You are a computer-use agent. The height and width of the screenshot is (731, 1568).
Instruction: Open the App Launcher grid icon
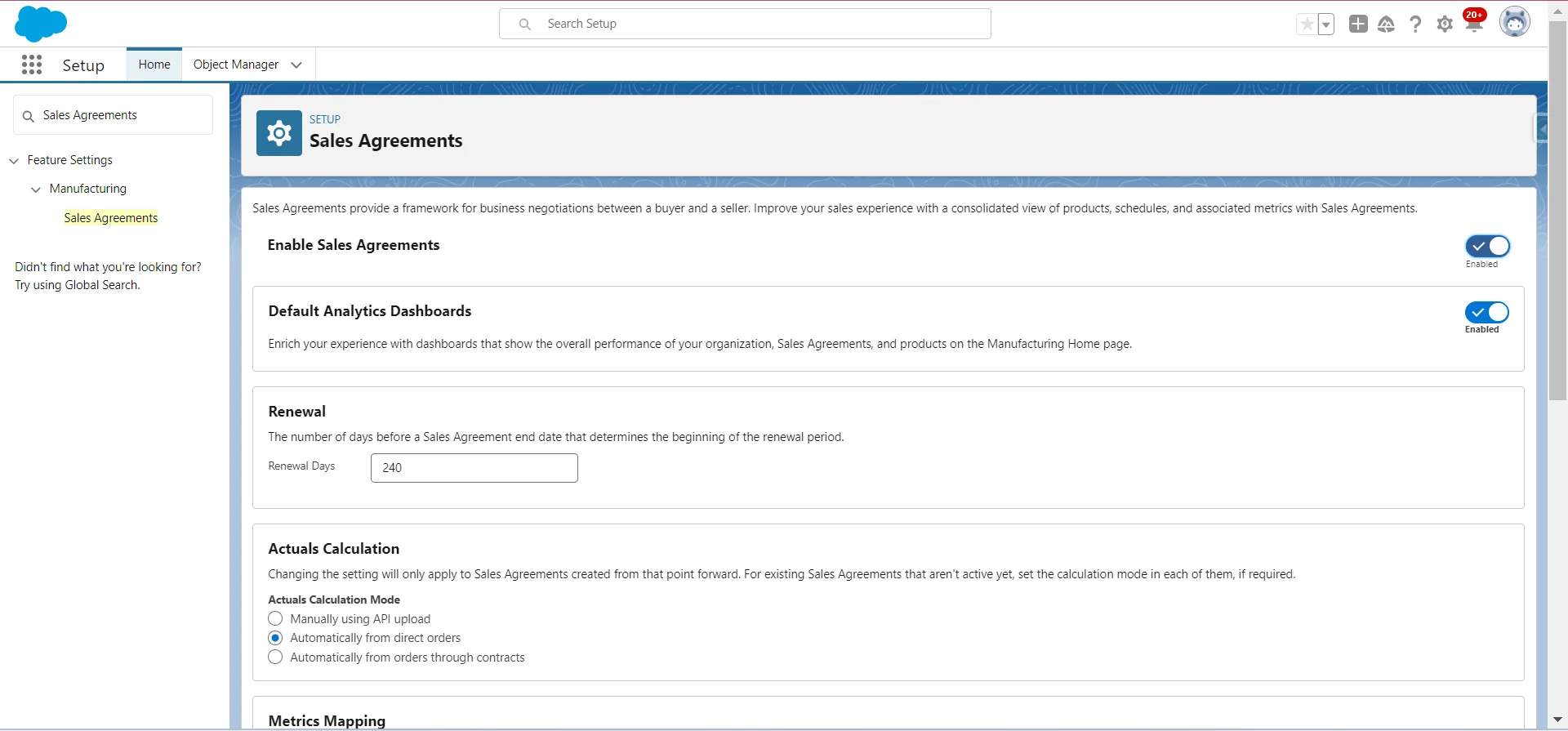pos(32,65)
